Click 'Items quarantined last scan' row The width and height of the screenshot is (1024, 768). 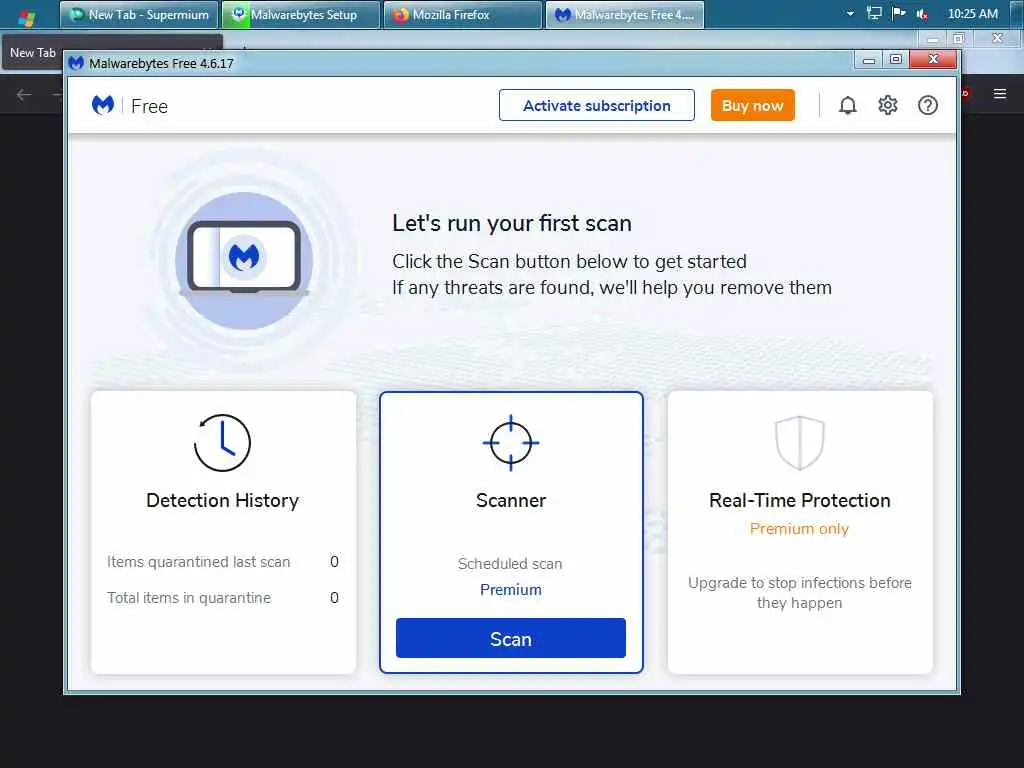pos(223,562)
